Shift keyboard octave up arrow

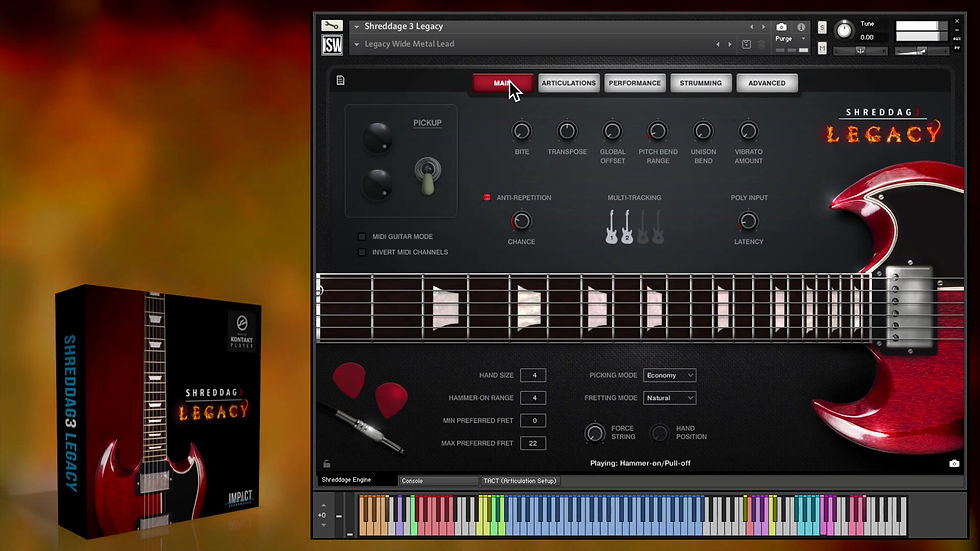323,505
